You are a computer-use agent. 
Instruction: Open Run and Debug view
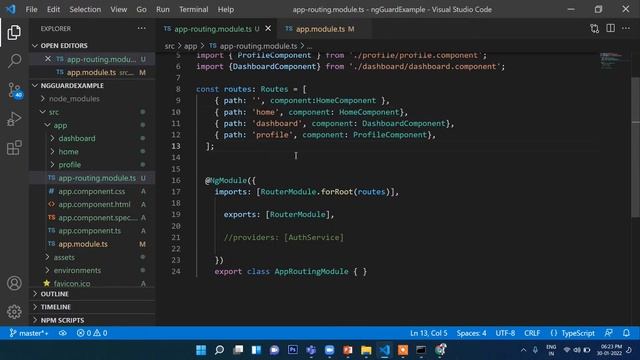pyautogui.click(x=14, y=119)
